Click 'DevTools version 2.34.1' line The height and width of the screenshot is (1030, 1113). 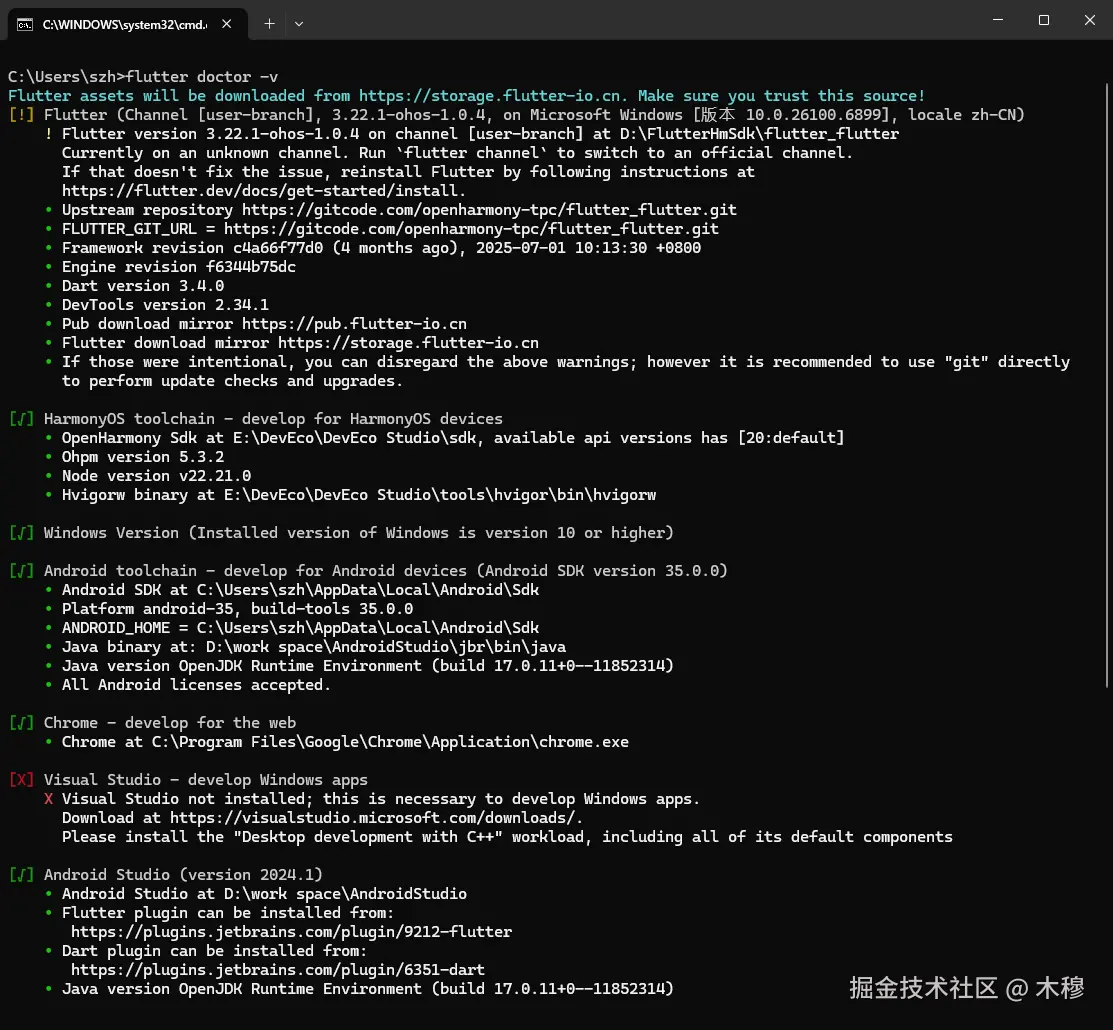click(165, 305)
